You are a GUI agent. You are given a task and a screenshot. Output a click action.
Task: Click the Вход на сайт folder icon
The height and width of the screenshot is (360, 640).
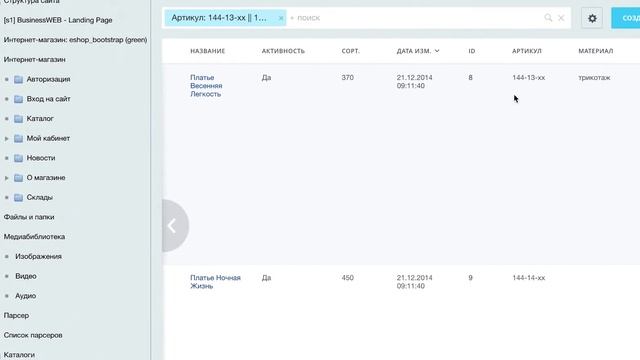(x=18, y=99)
